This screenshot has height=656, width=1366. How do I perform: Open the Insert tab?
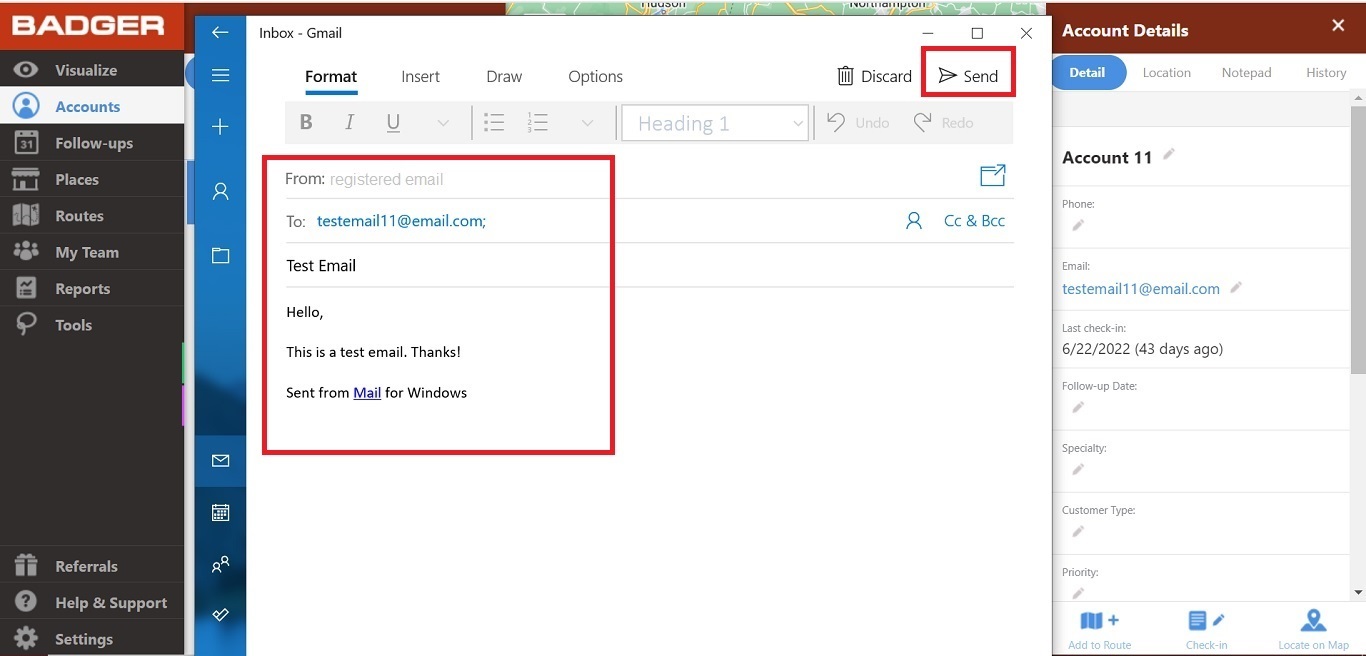421,77
